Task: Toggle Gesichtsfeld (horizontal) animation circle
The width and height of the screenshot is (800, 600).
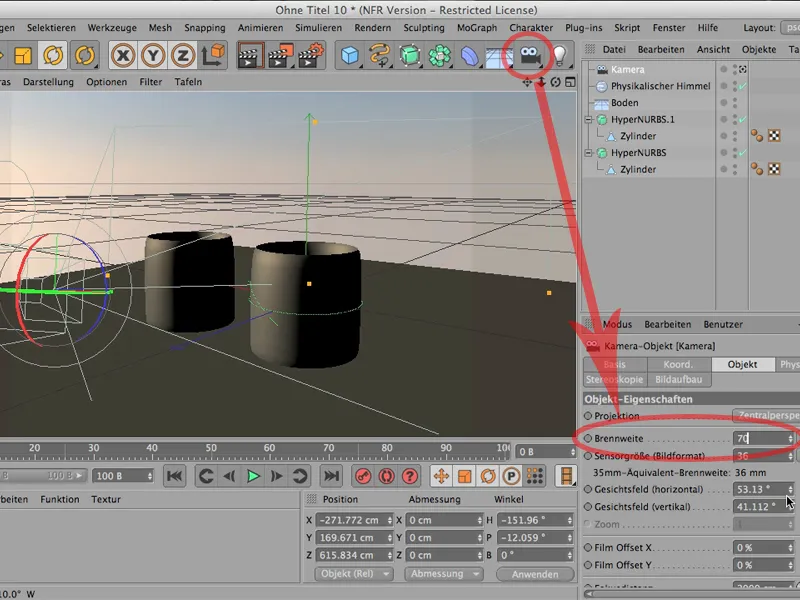Action: point(588,489)
